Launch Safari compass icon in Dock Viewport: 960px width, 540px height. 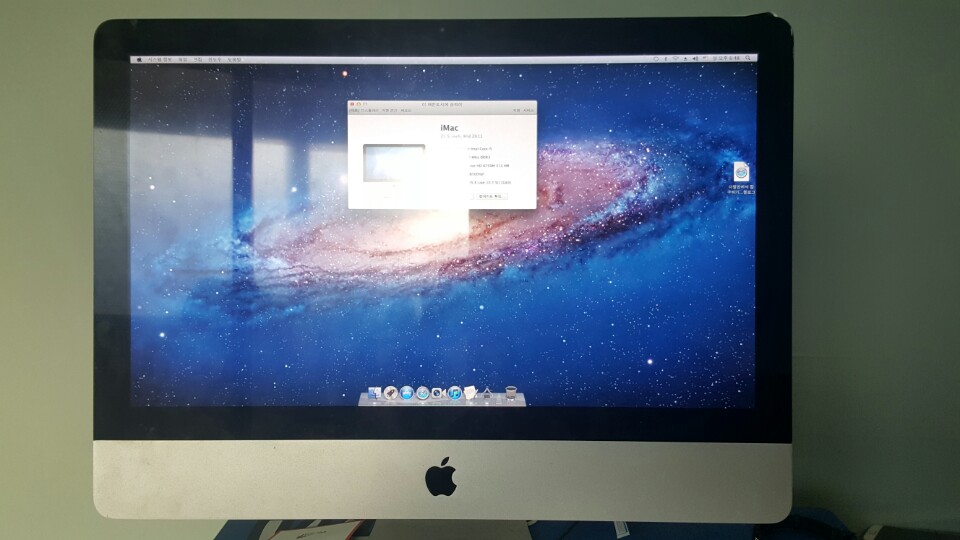pos(423,393)
